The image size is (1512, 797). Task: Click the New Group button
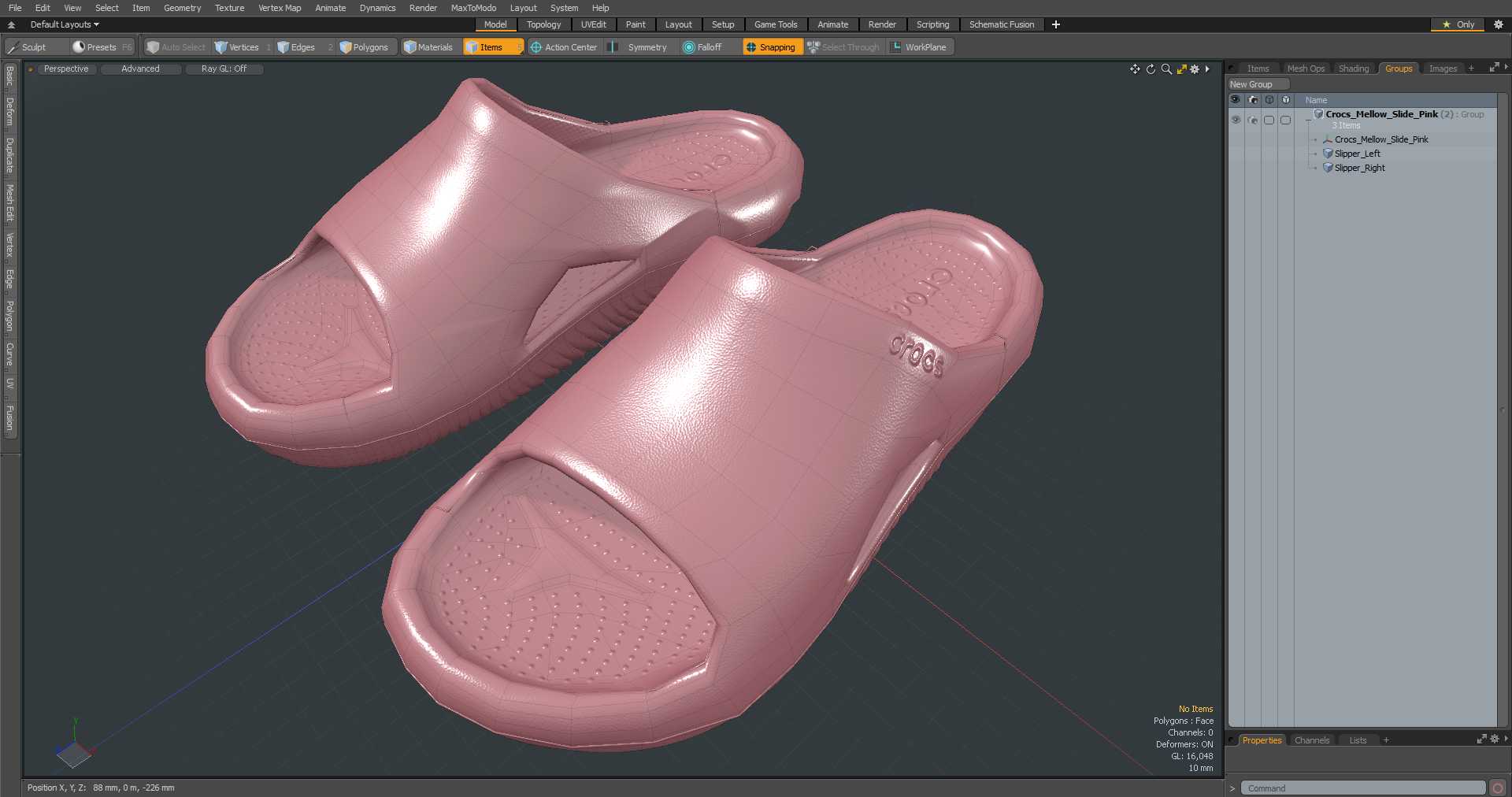pos(1258,84)
